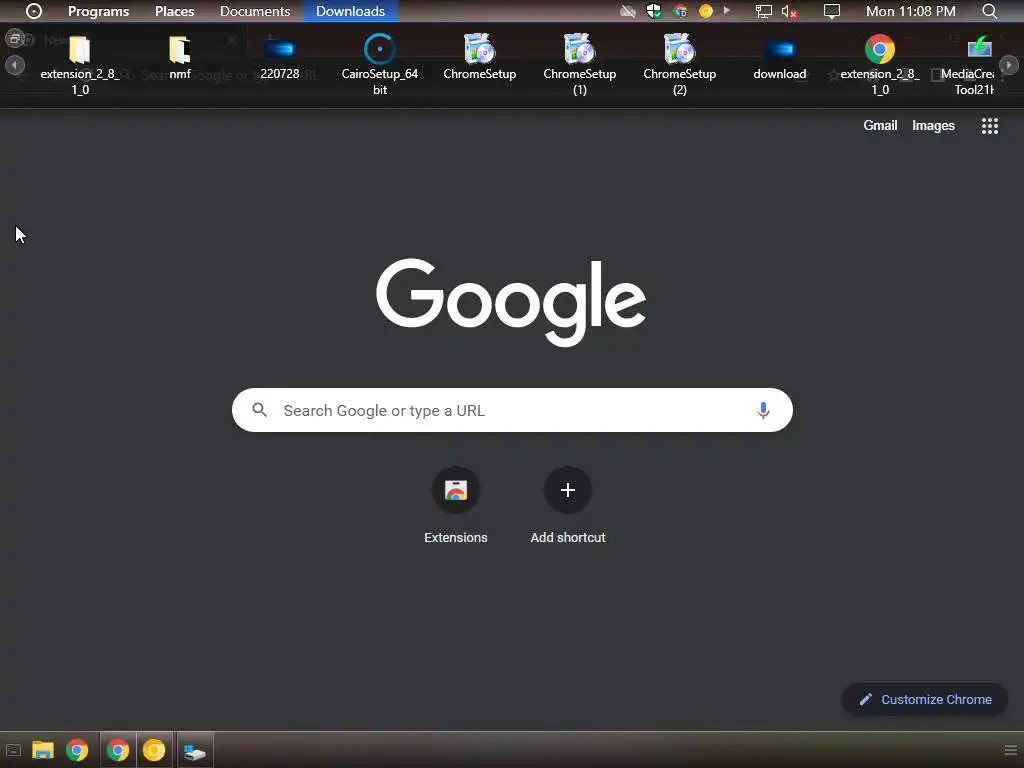Viewport: 1024px width, 768px height.
Task: Click the muted volume speaker icon
Action: (790, 11)
